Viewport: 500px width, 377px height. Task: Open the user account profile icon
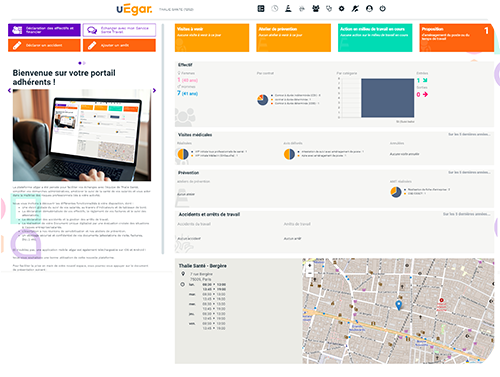pos(369,9)
